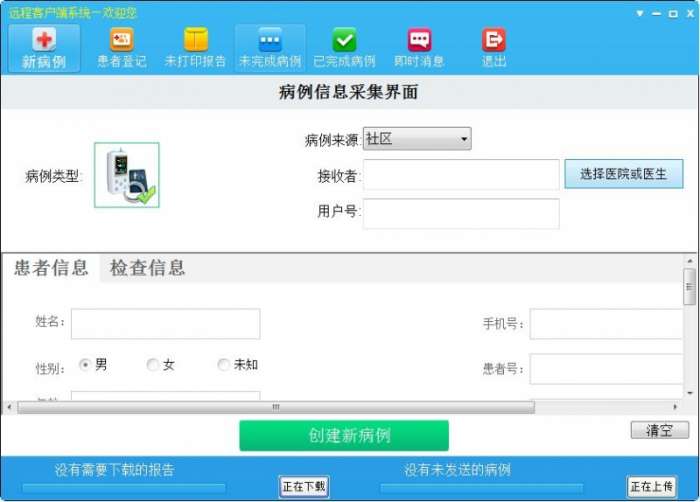Screen dimensions: 700x502
Task: Click the scroll up arrow of patient panel
Action: pyautogui.click(x=690, y=261)
